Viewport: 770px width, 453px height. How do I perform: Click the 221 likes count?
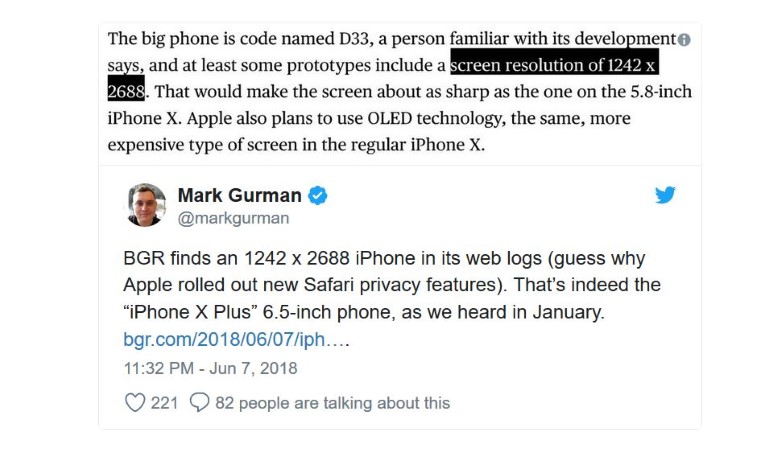point(164,403)
